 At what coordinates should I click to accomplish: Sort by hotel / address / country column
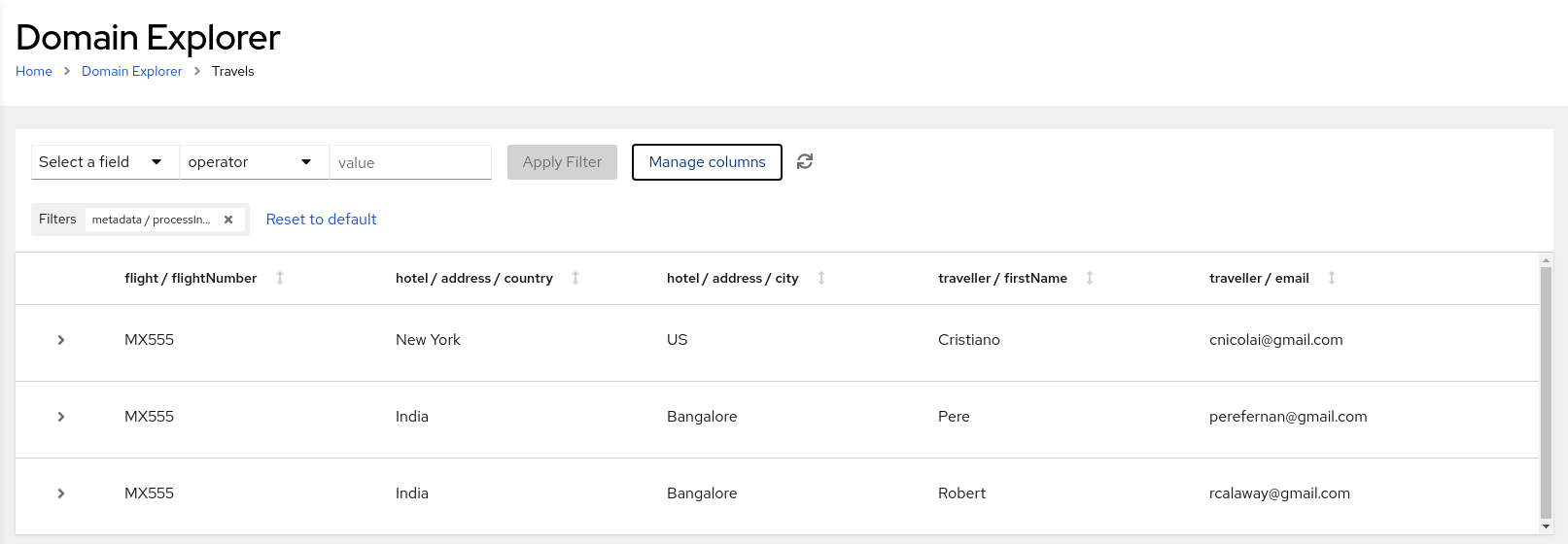coord(575,278)
